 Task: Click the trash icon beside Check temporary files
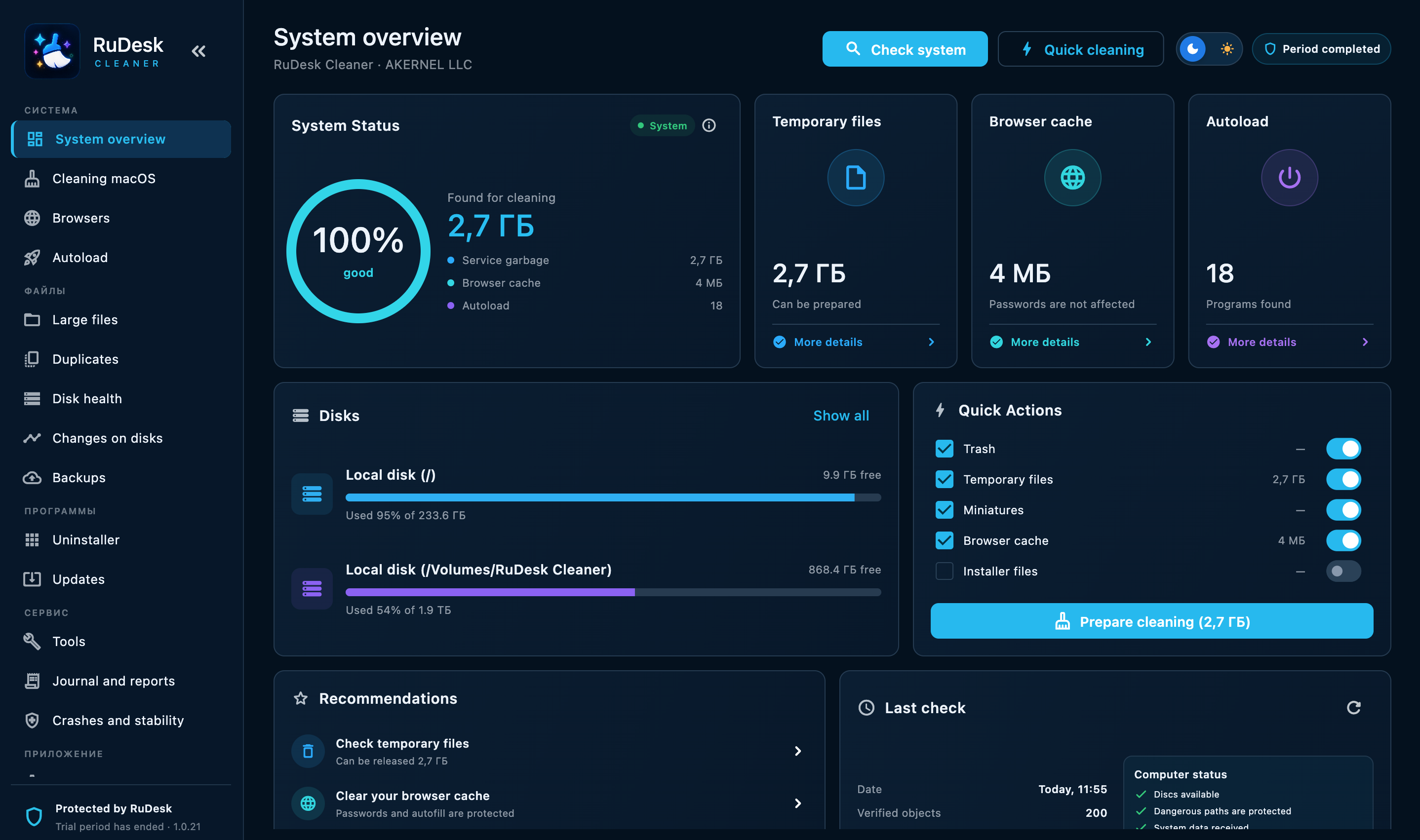point(308,751)
